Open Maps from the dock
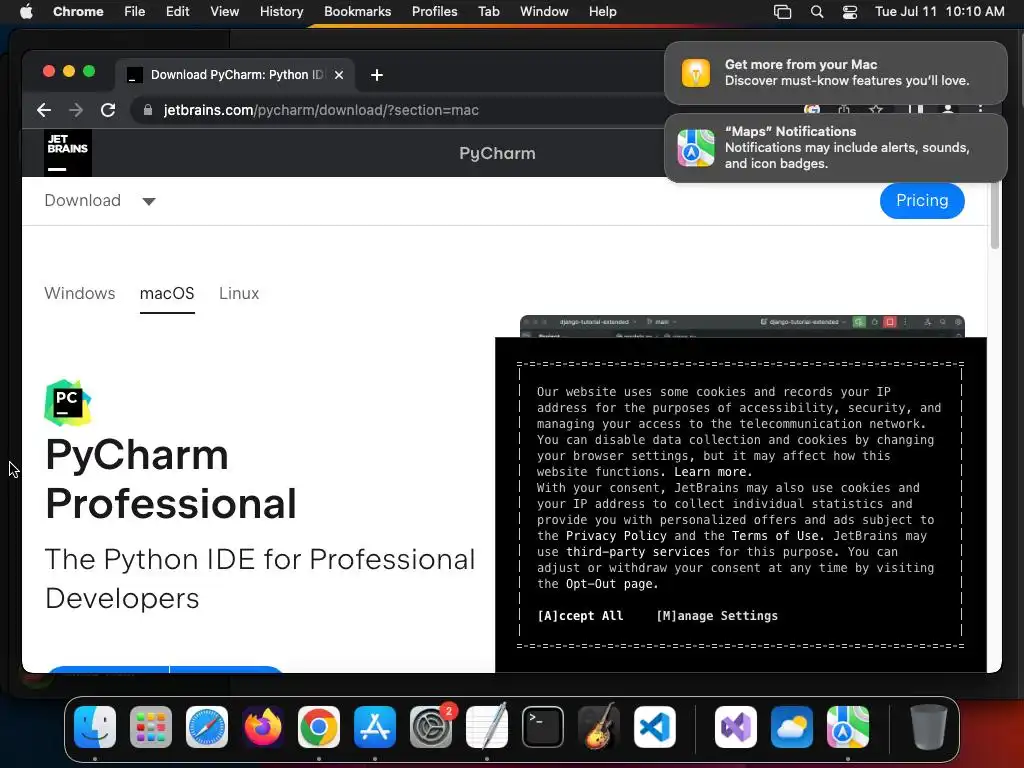The width and height of the screenshot is (1024, 768). pyautogui.click(x=848, y=727)
